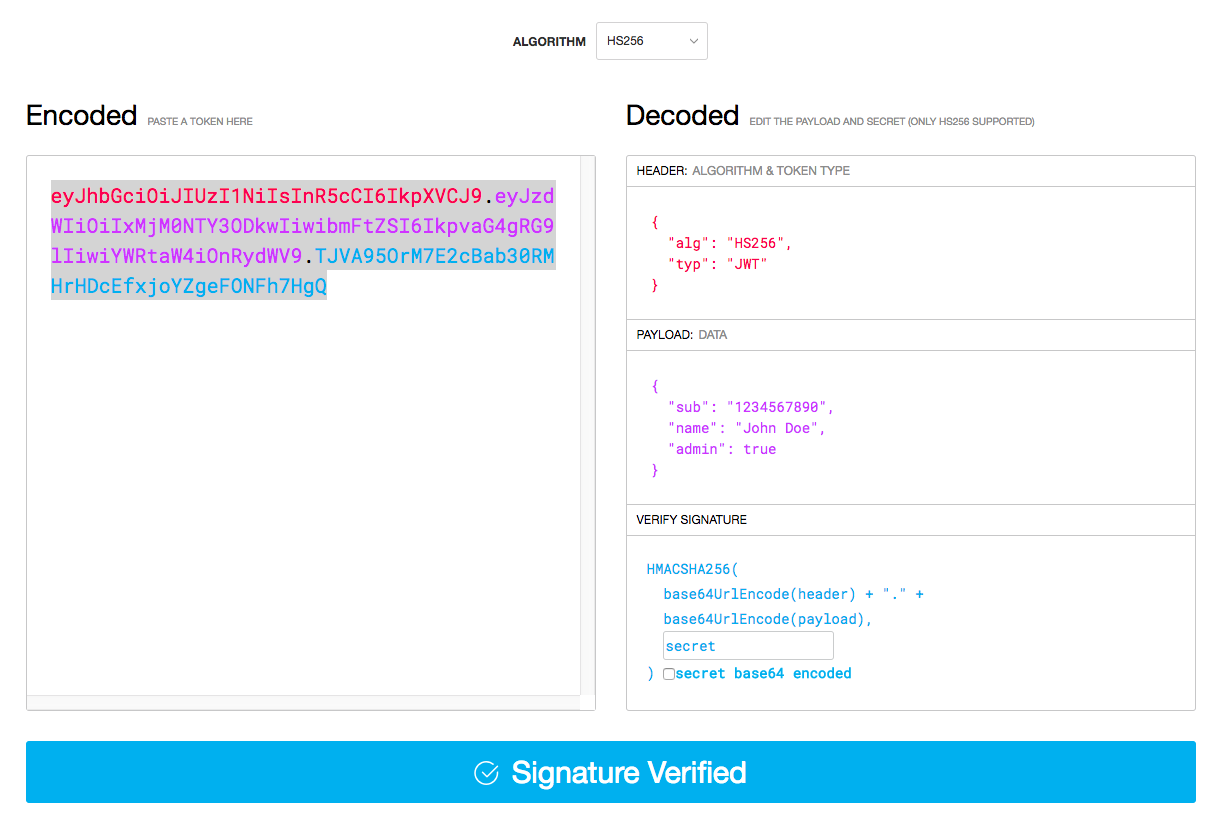Click the secret input field

pos(748,646)
